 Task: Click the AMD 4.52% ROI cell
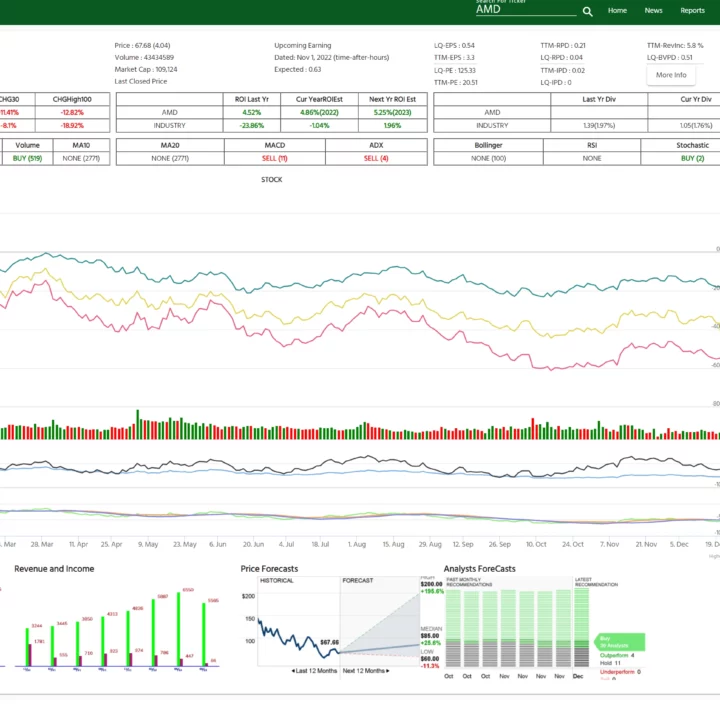(252, 112)
